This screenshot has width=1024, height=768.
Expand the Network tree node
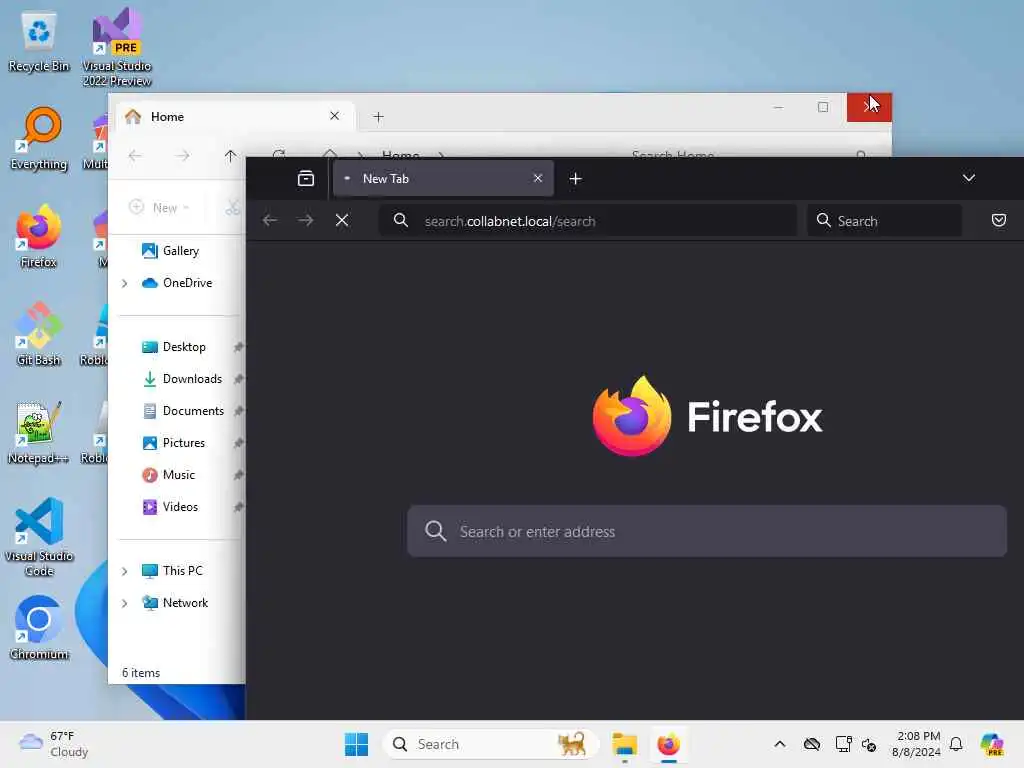(x=125, y=603)
